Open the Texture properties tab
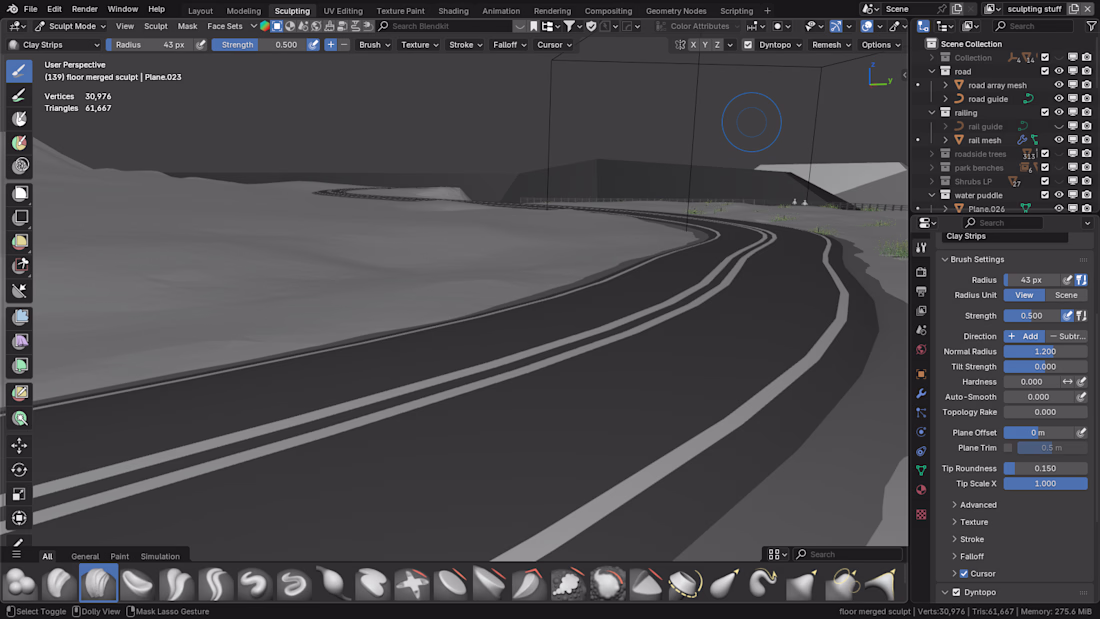The image size is (1100, 619). (x=921, y=514)
